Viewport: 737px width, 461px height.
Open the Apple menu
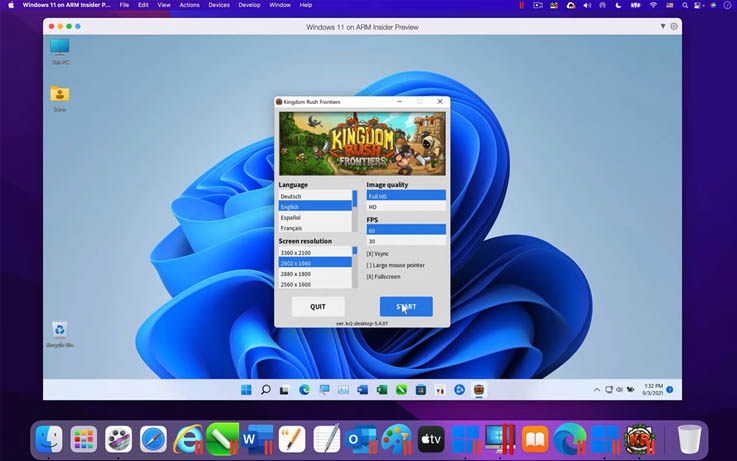11,5
